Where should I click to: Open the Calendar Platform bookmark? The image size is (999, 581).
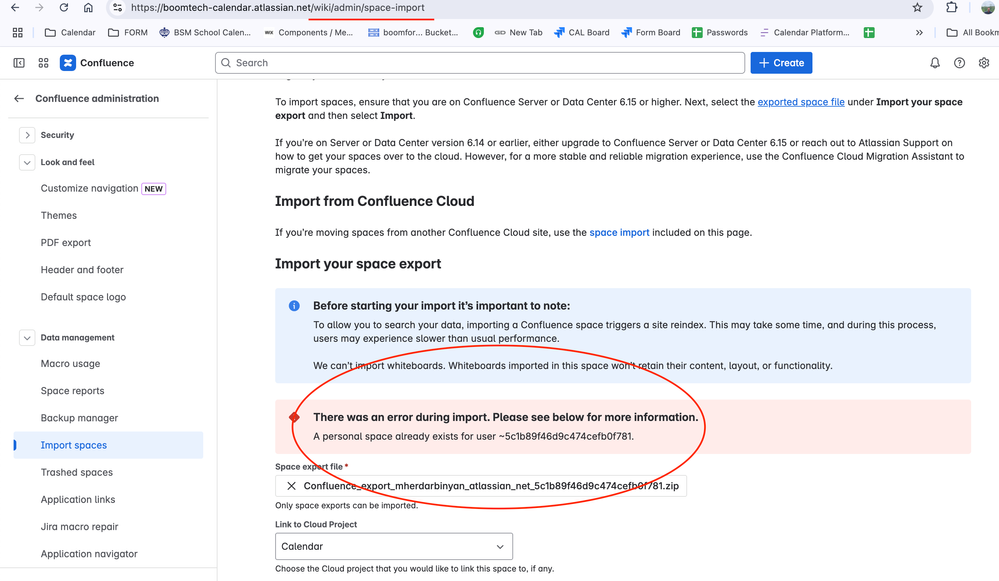click(x=805, y=32)
